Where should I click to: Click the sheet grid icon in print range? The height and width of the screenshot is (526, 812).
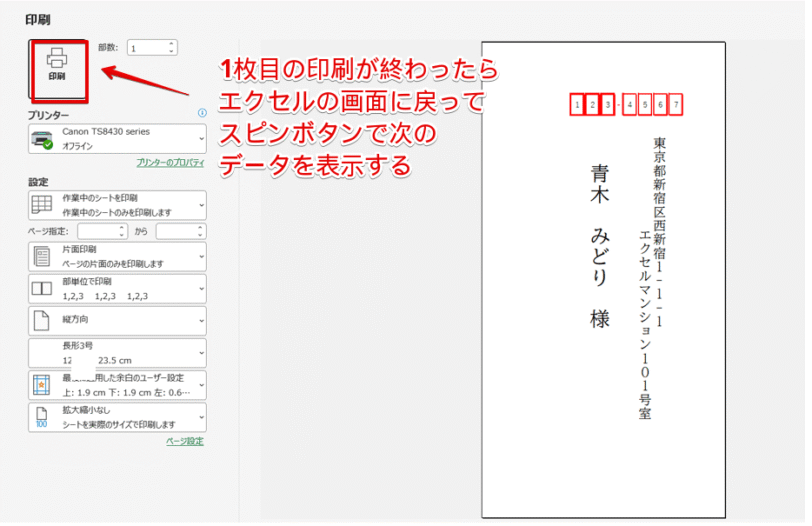click(42, 204)
